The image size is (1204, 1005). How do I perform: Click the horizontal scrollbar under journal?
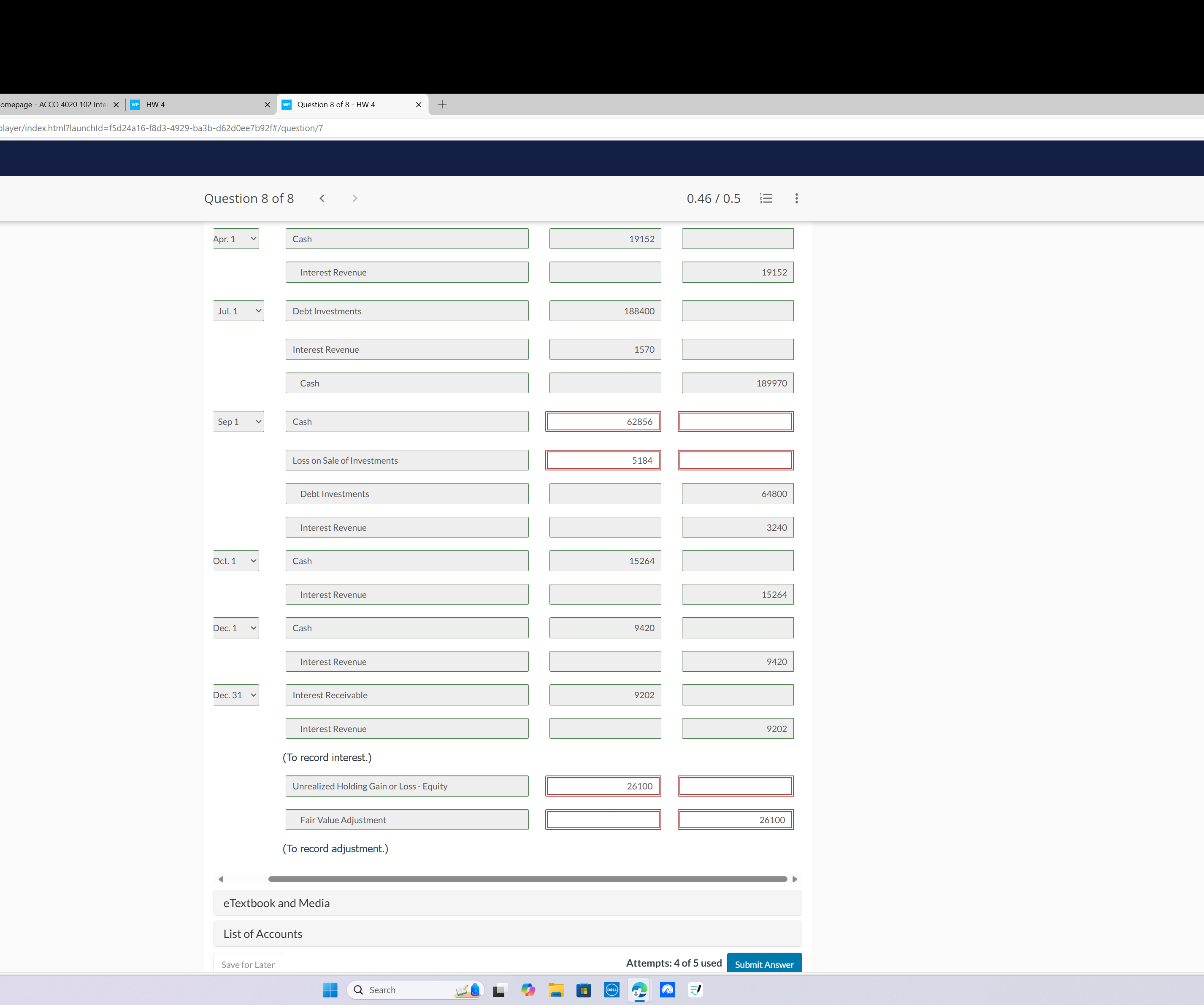(527, 879)
